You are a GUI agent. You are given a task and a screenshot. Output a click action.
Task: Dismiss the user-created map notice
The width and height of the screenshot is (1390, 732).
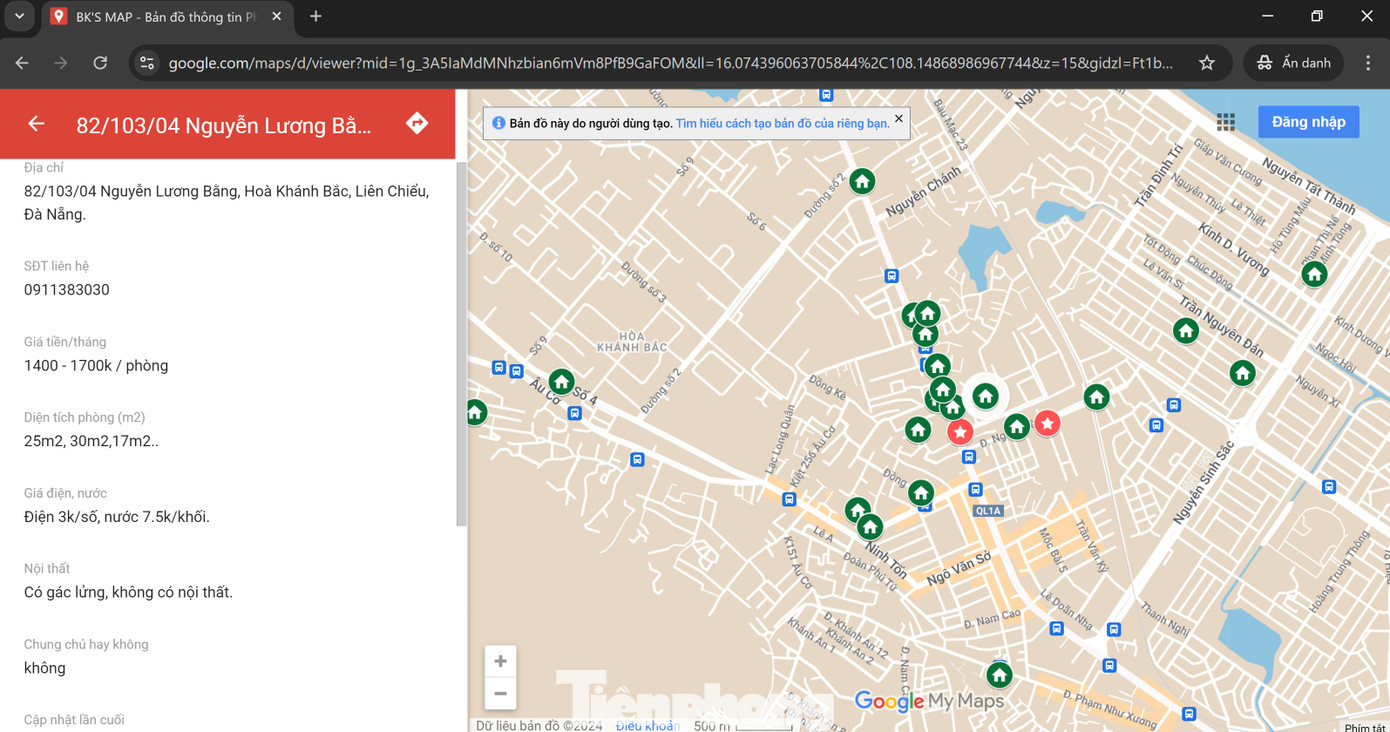[x=898, y=119]
